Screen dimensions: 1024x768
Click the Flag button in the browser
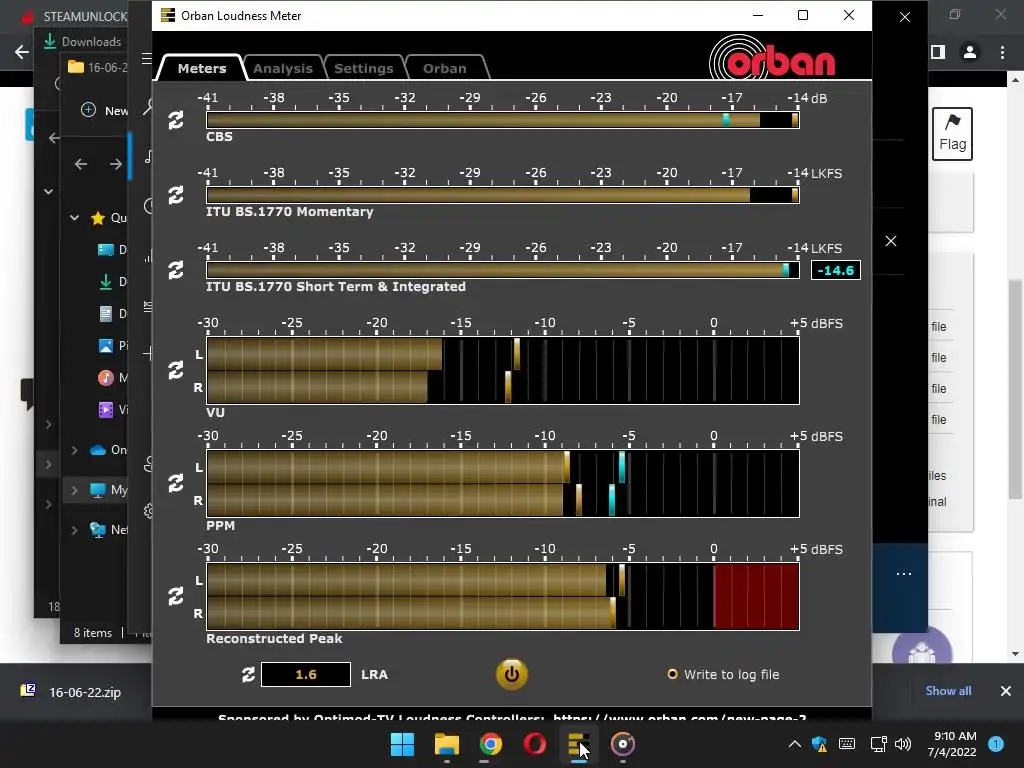(x=952, y=134)
